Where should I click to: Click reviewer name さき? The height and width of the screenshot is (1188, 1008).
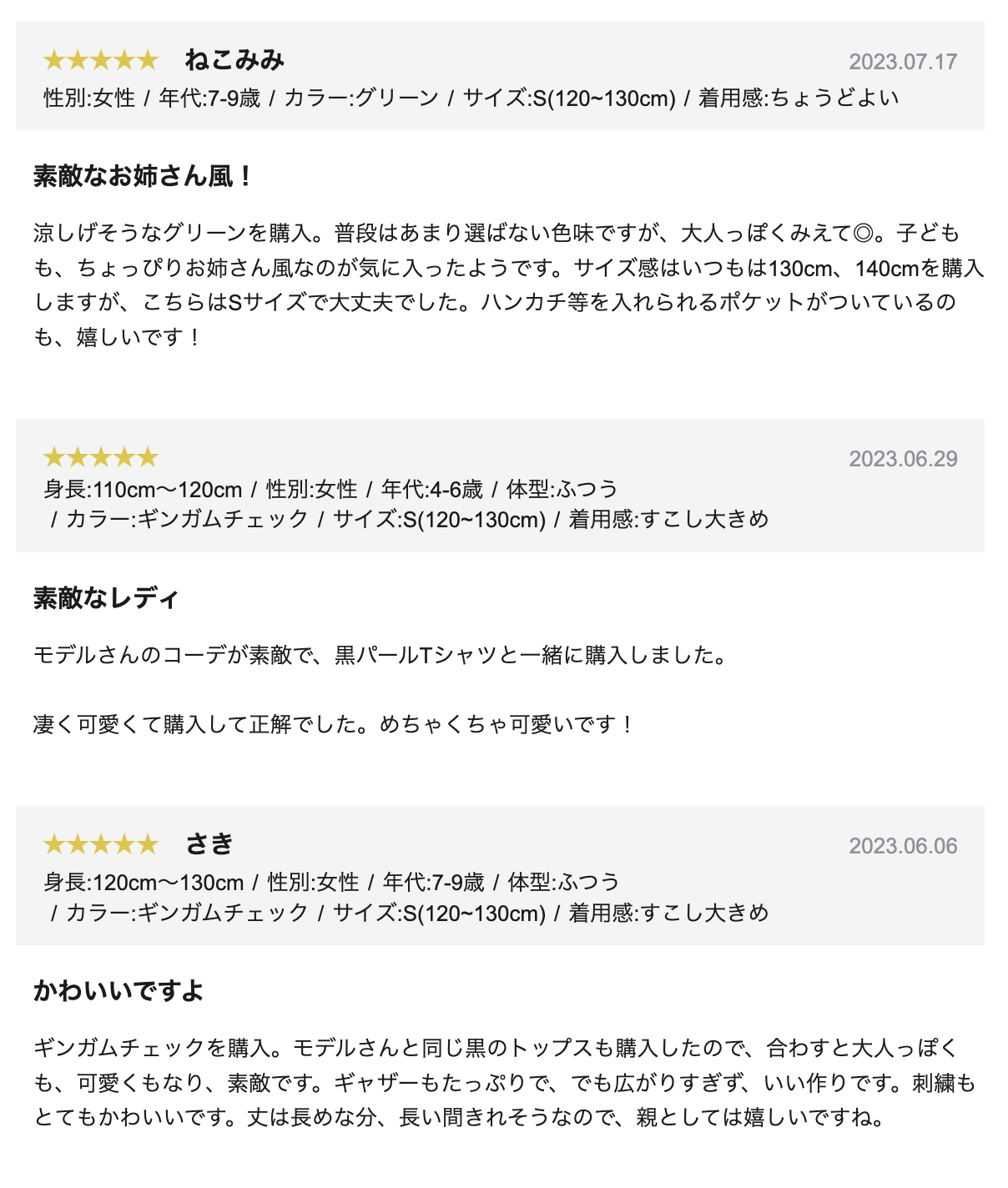tap(209, 844)
